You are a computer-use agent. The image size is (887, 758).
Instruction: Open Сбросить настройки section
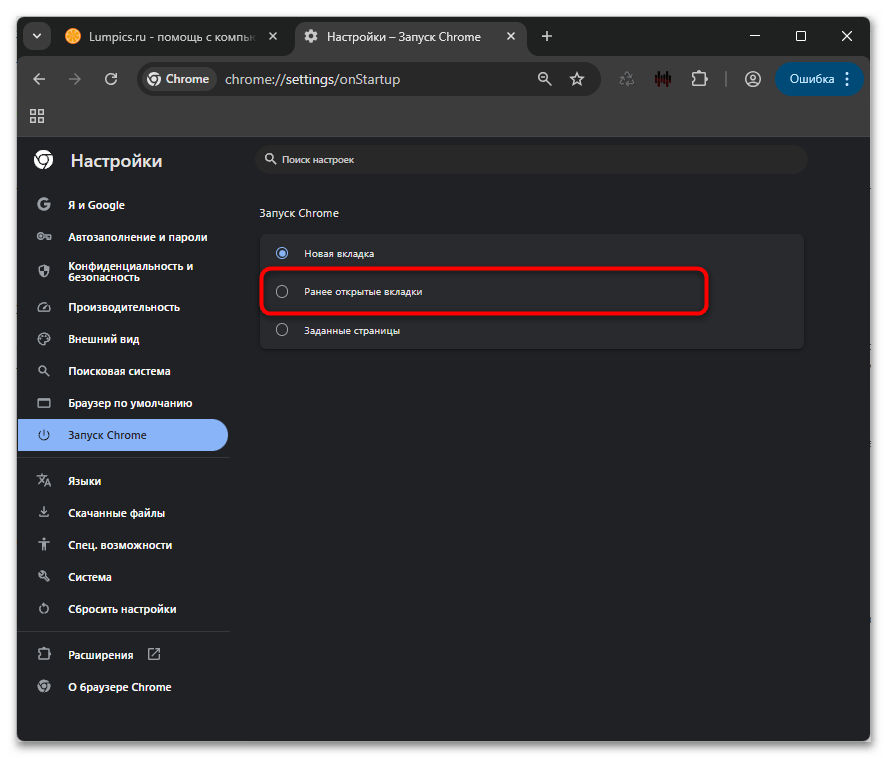(123, 609)
